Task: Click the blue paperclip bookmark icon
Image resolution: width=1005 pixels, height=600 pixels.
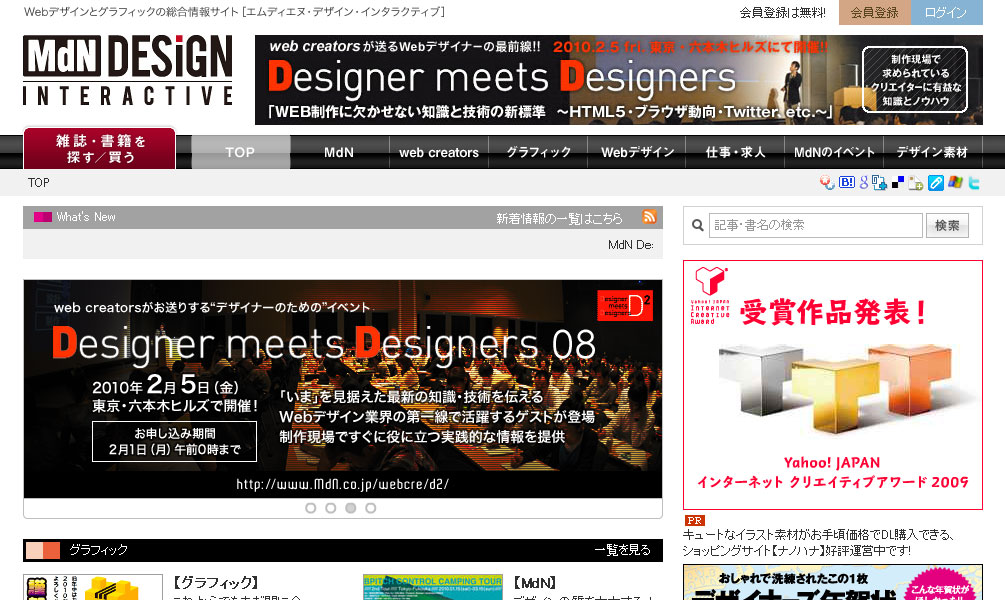Action: [x=936, y=183]
